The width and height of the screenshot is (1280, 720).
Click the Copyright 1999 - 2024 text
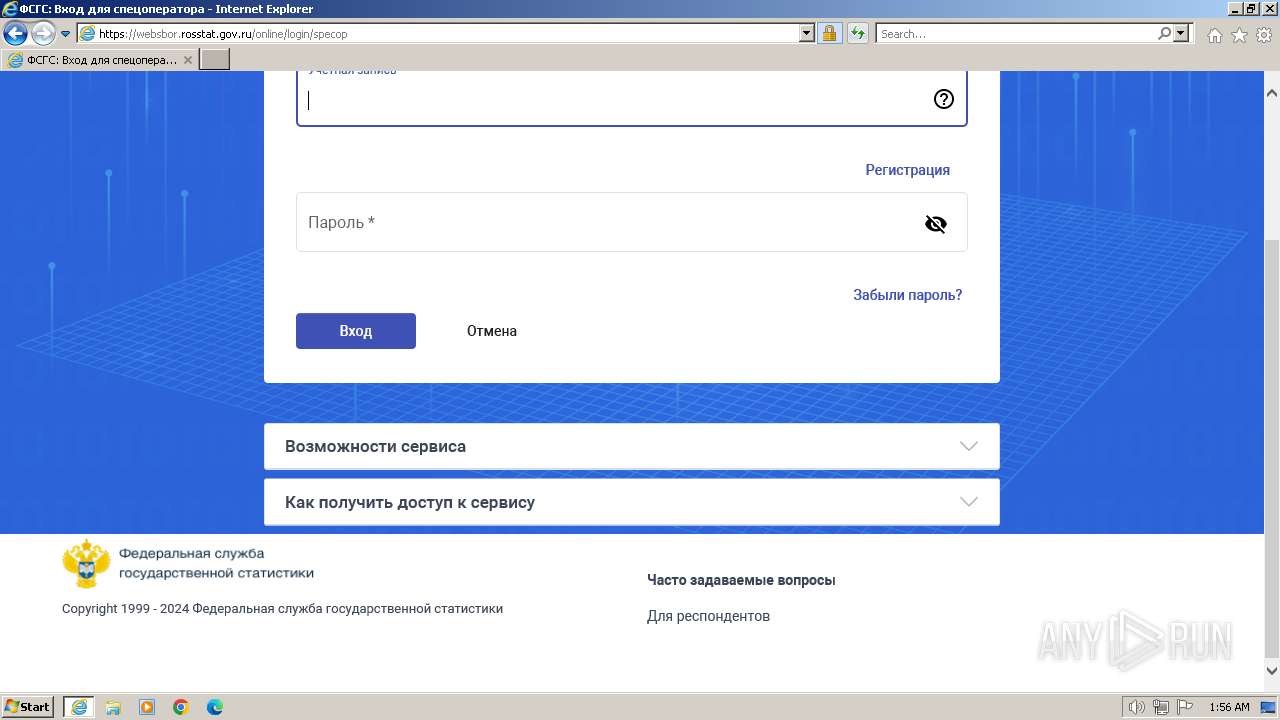tap(282, 608)
